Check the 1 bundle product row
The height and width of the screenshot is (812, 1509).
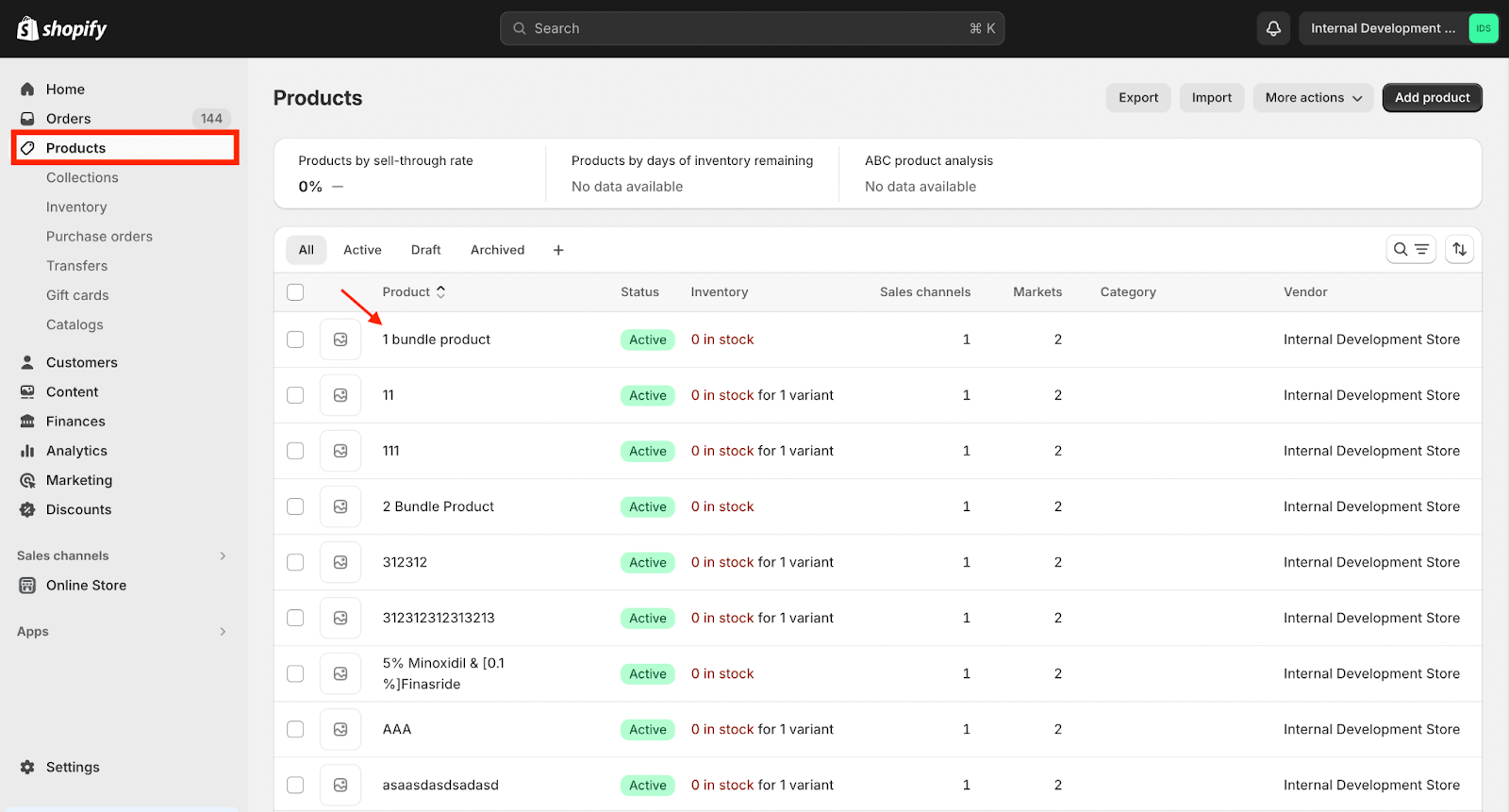tap(295, 340)
